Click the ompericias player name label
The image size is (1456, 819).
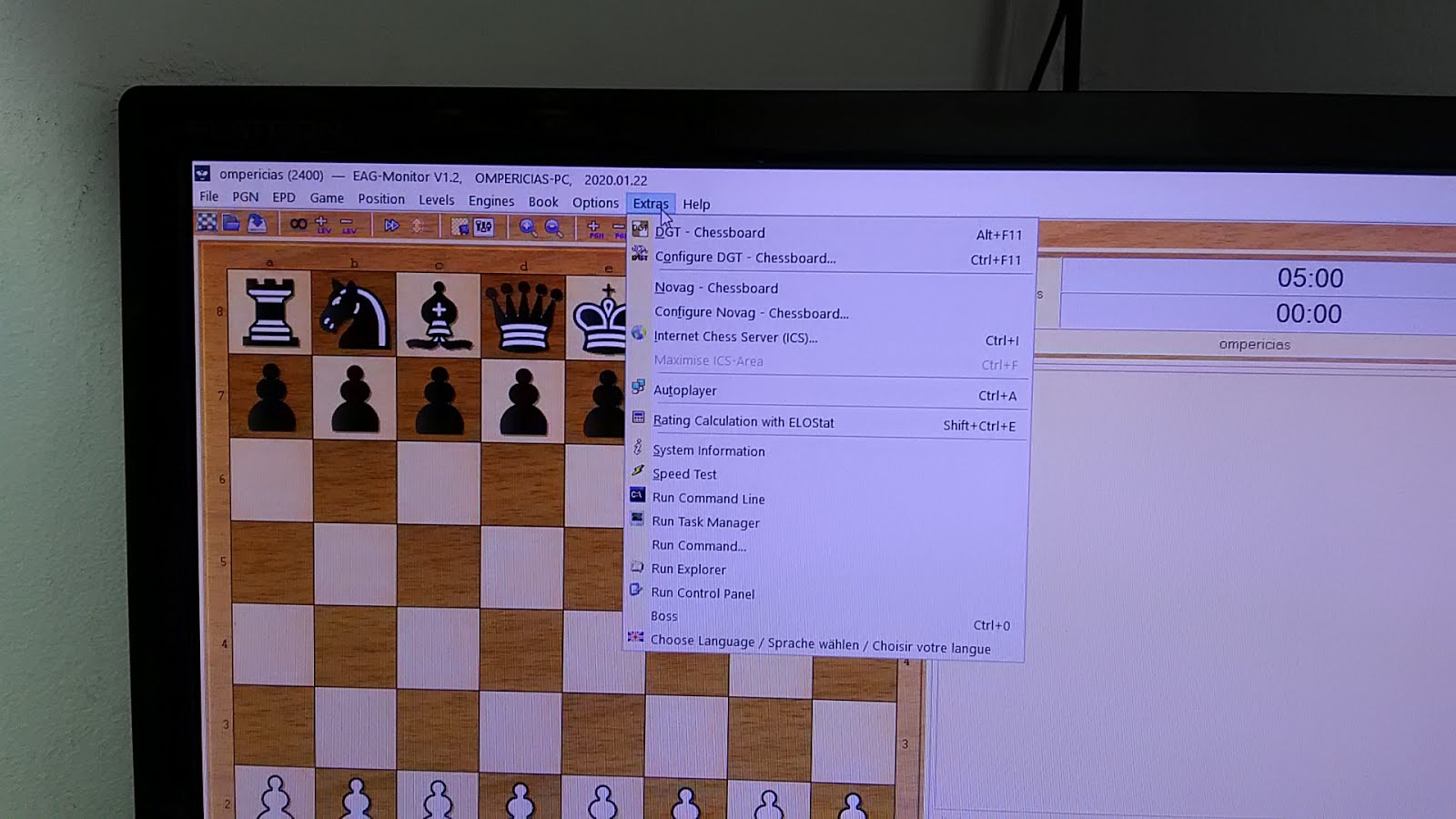click(x=1255, y=345)
